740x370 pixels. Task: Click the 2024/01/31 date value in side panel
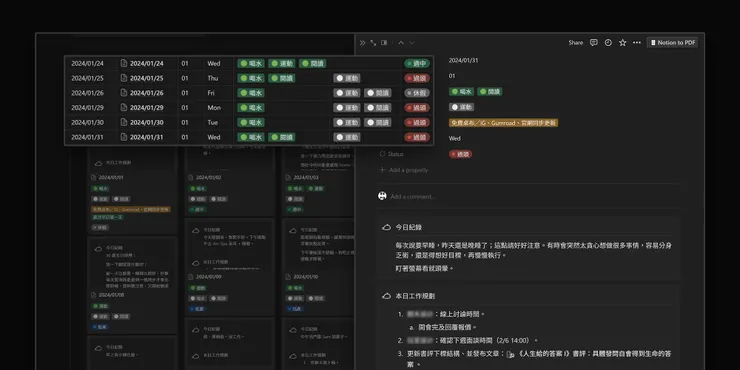coord(463,60)
